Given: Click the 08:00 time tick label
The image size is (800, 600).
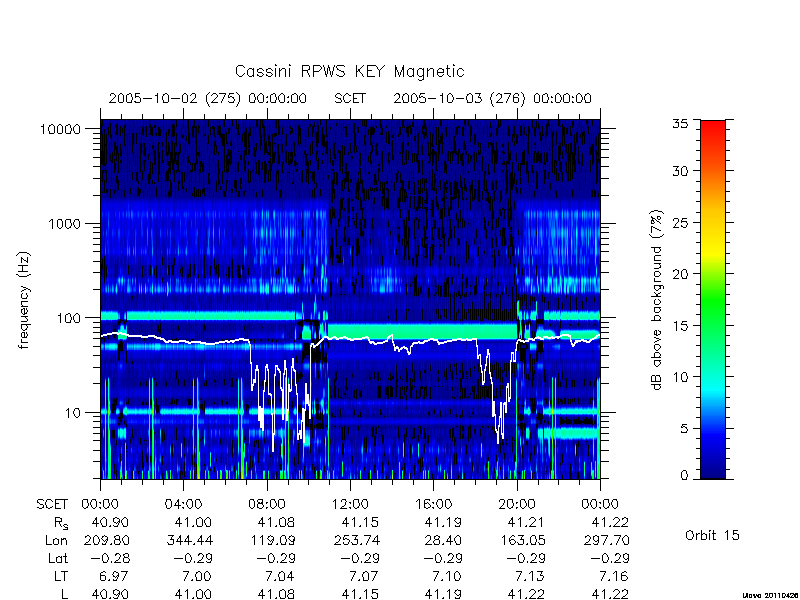Looking at the screenshot, I should 267,504.
